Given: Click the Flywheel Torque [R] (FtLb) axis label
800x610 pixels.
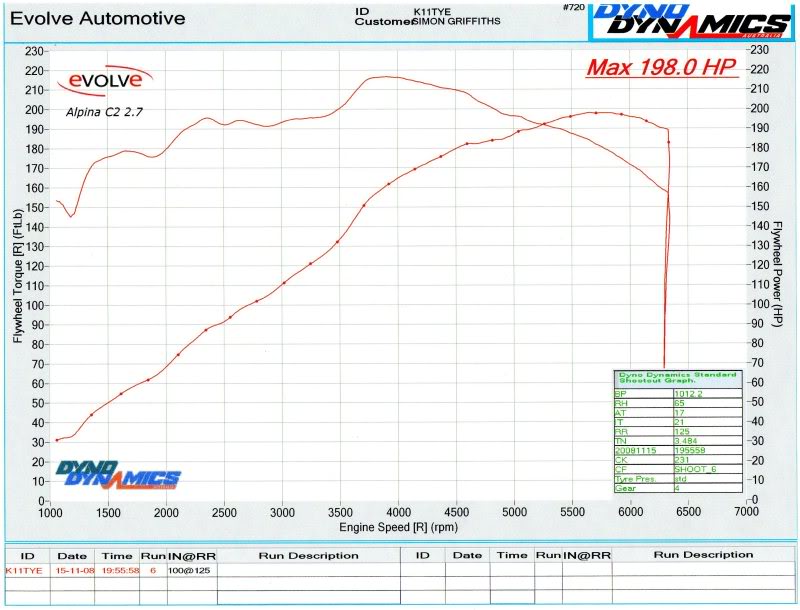Looking at the screenshot, I should pyautogui.click(x=17, y=276).
